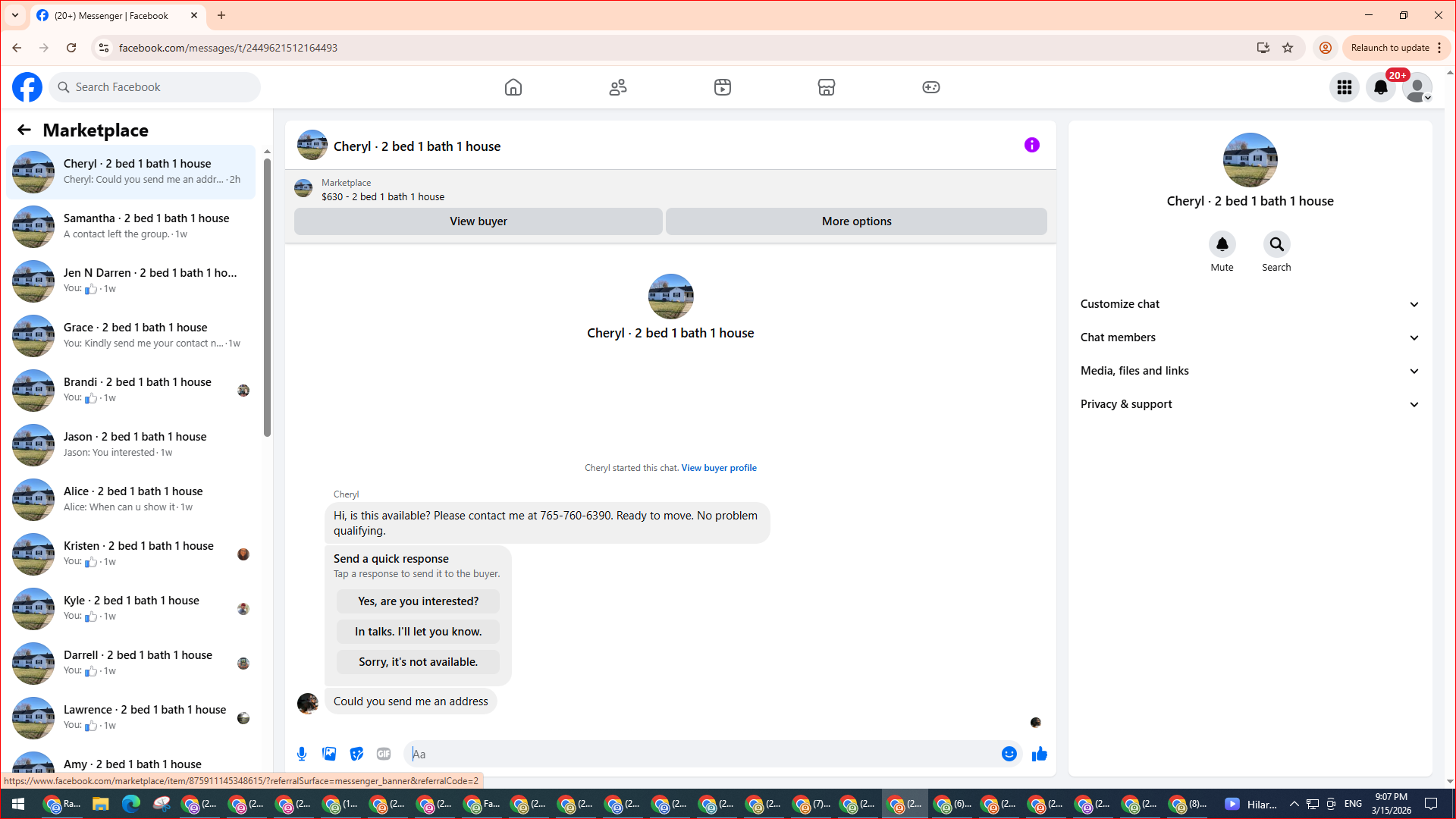
Task: Click the More options button
Action: point(857,221)
